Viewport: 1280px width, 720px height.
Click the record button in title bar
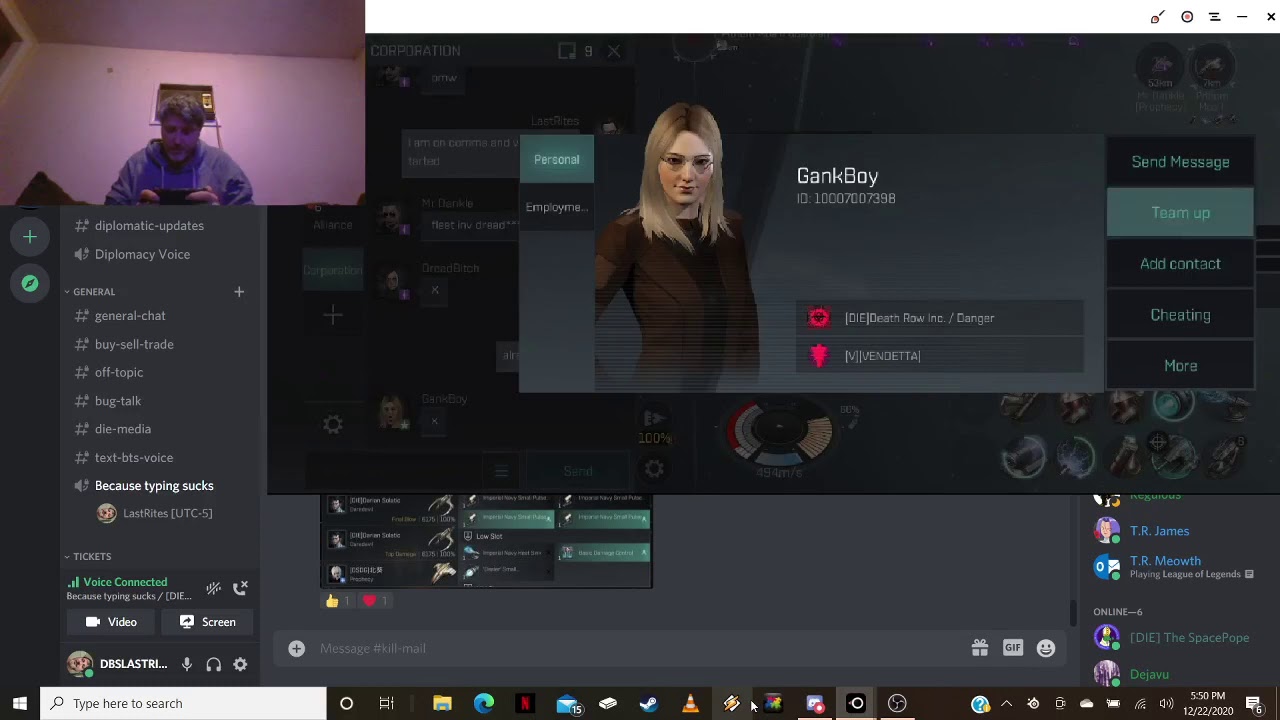point(1187,17)
